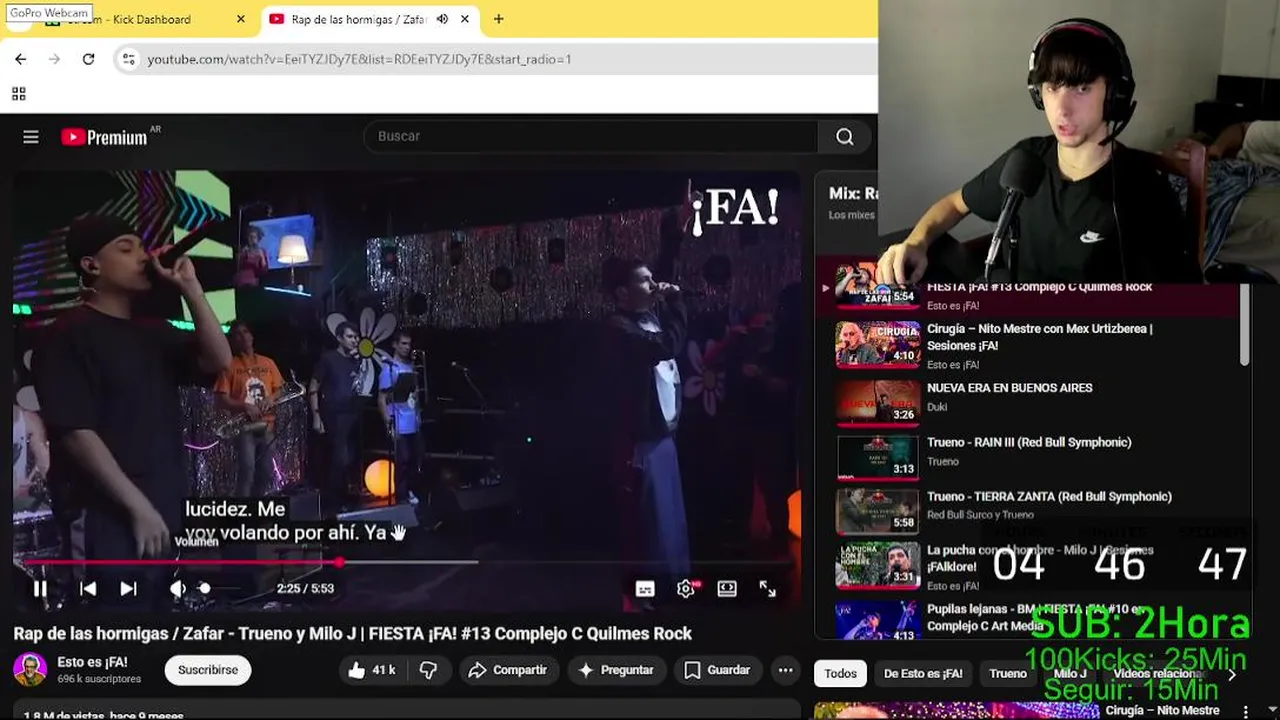Viewport: 1280px width, 720px height.
Task: Open the player settings gear
Action: (686, 589)
